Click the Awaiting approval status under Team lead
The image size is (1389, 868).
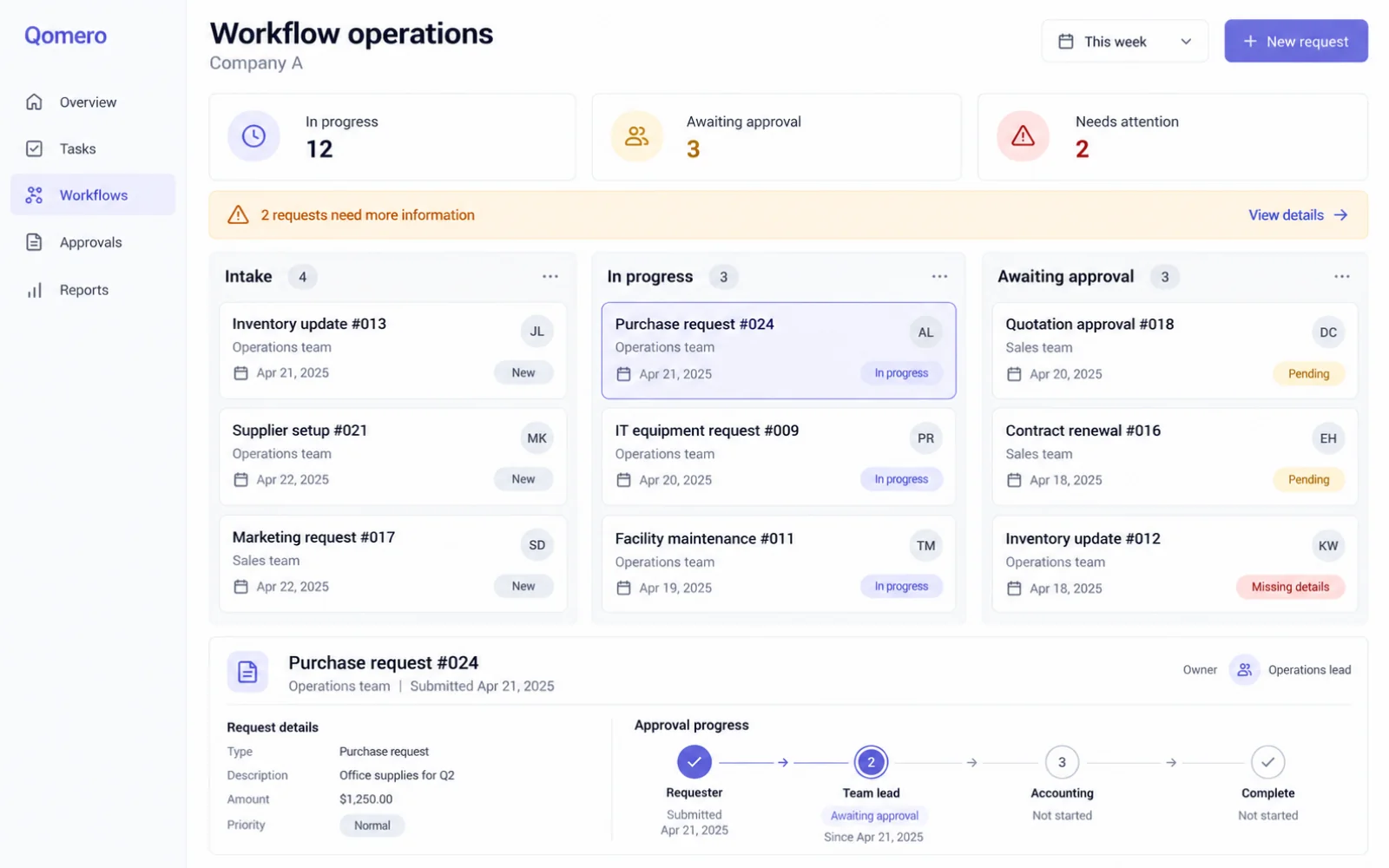tap(874, 816)
